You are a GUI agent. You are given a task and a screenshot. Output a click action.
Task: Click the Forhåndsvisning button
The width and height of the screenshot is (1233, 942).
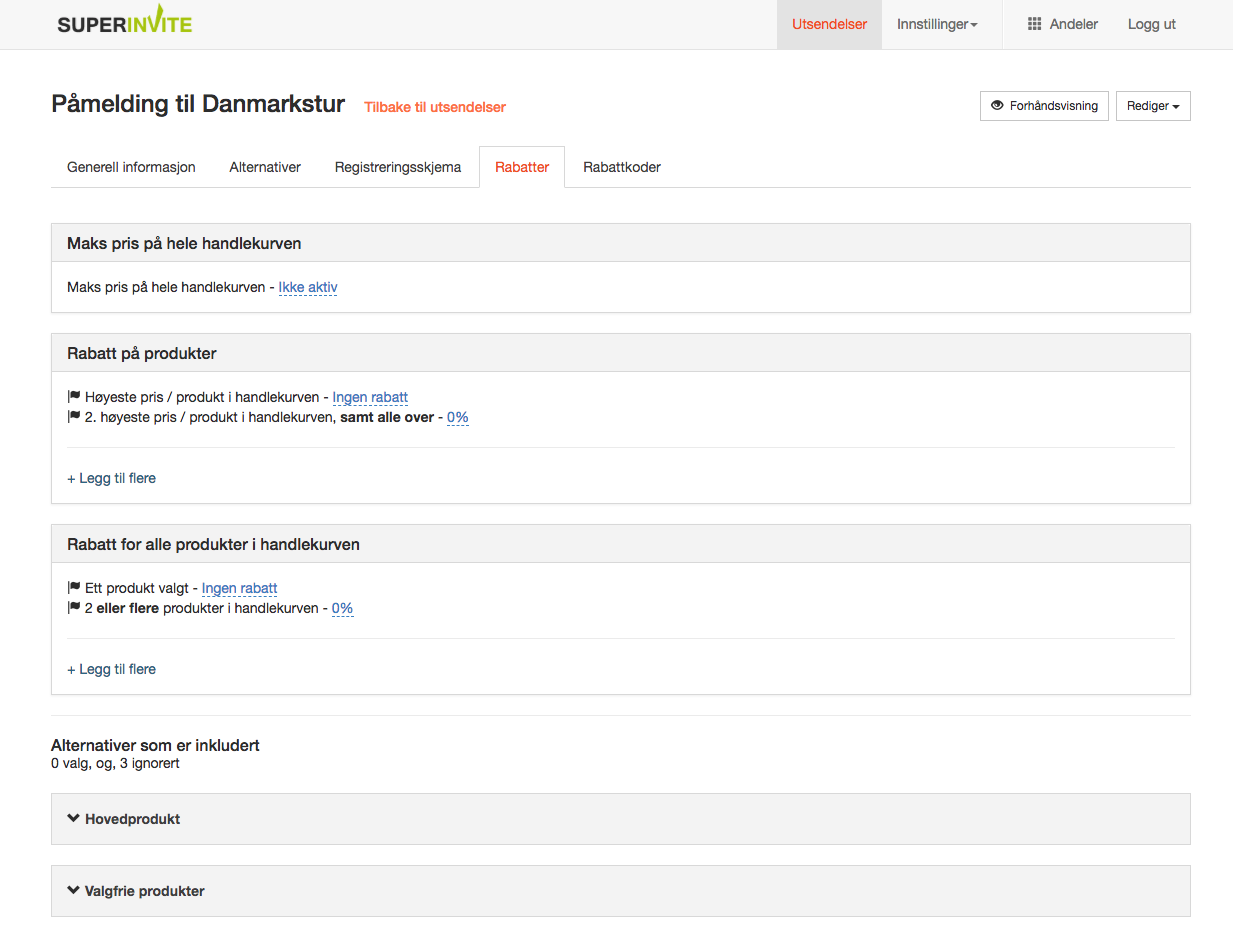(x=1044, y=106)
